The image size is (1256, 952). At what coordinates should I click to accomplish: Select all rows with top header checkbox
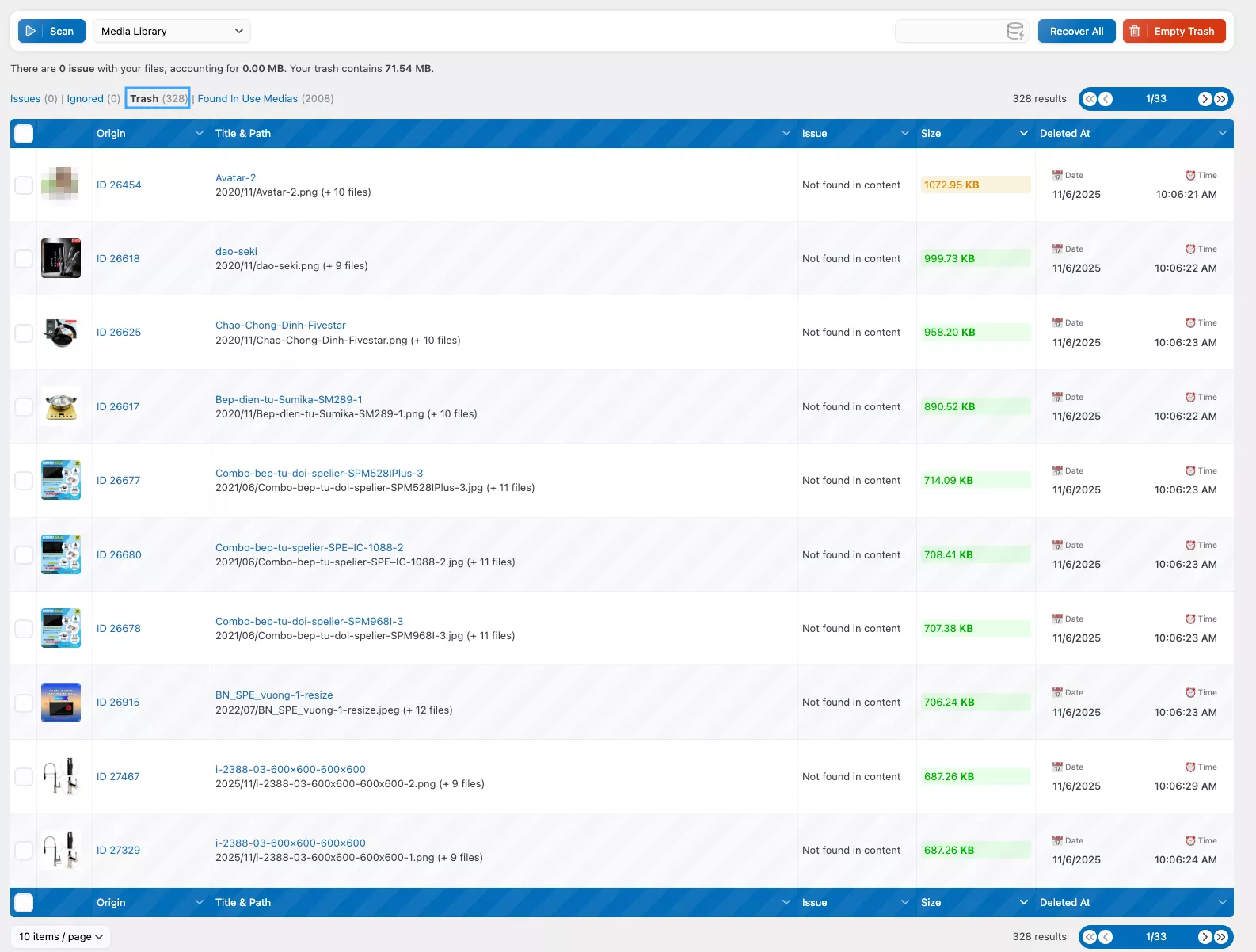tap(24, 134)
